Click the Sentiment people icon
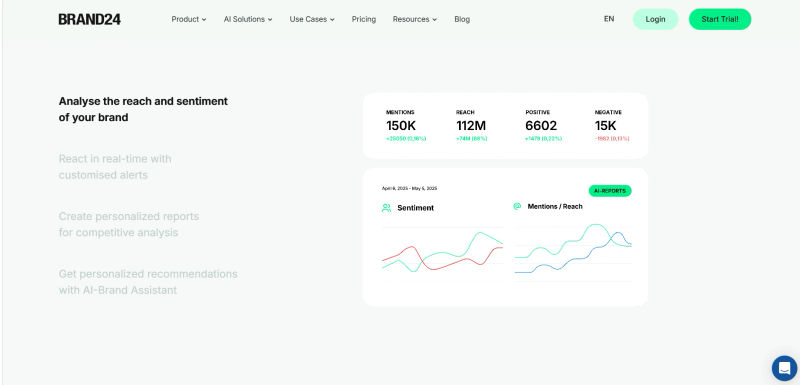Image resolution: width=800 pixels, height=385 pixels. (387, 208)
